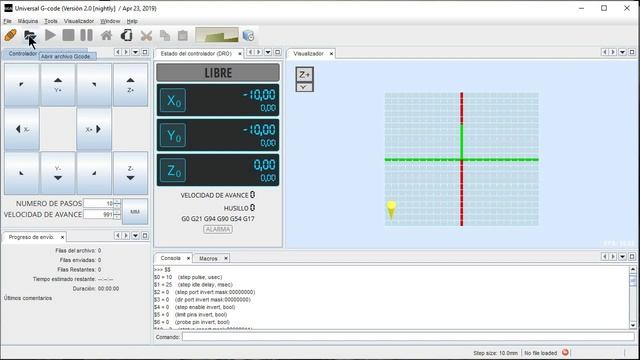
Task: Jog the X- axis left
Action: pos(22,129)
